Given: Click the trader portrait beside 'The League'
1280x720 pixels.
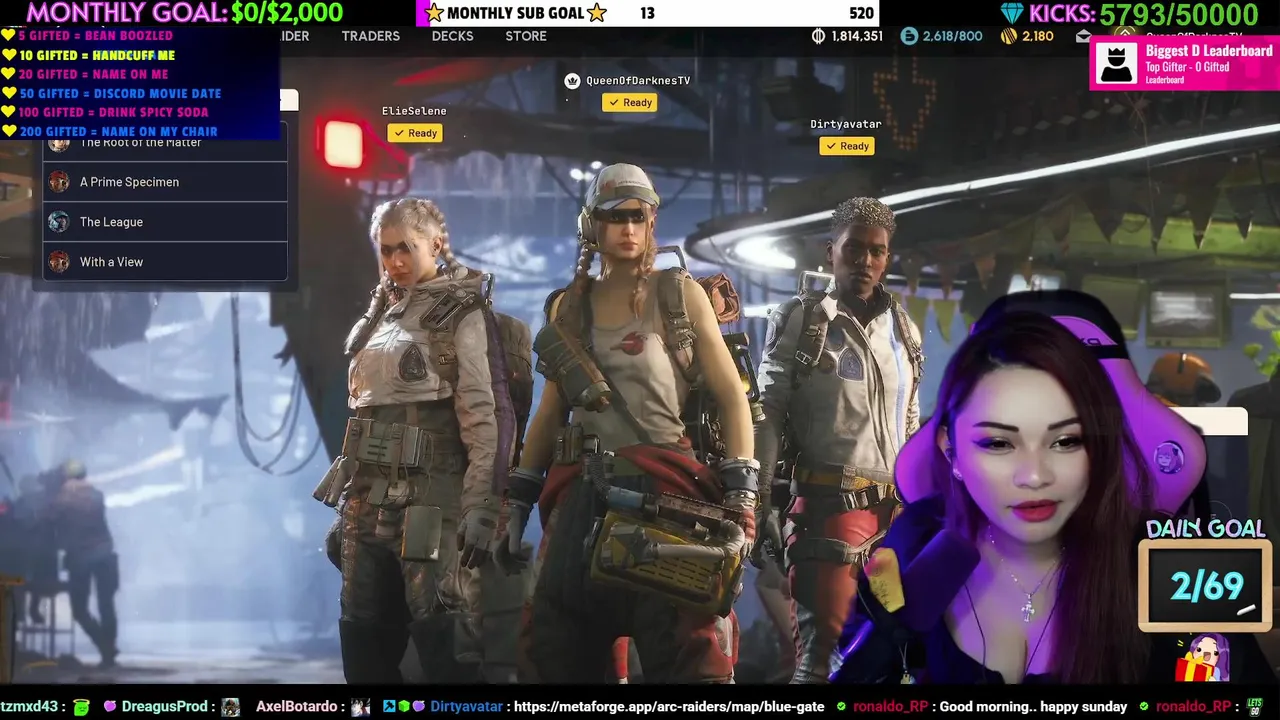Looking at the screenshot, I should 59,222.
